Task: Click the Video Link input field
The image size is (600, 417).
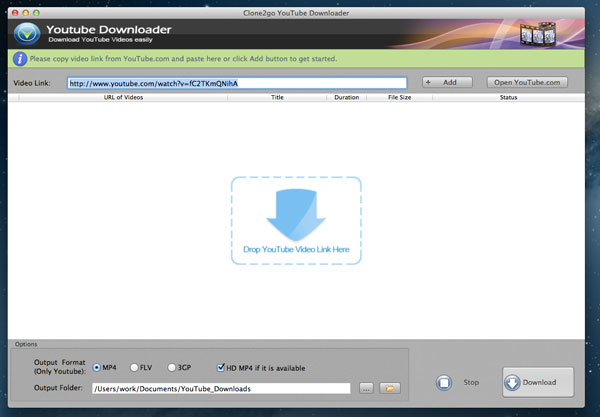Action: [237, 83]
